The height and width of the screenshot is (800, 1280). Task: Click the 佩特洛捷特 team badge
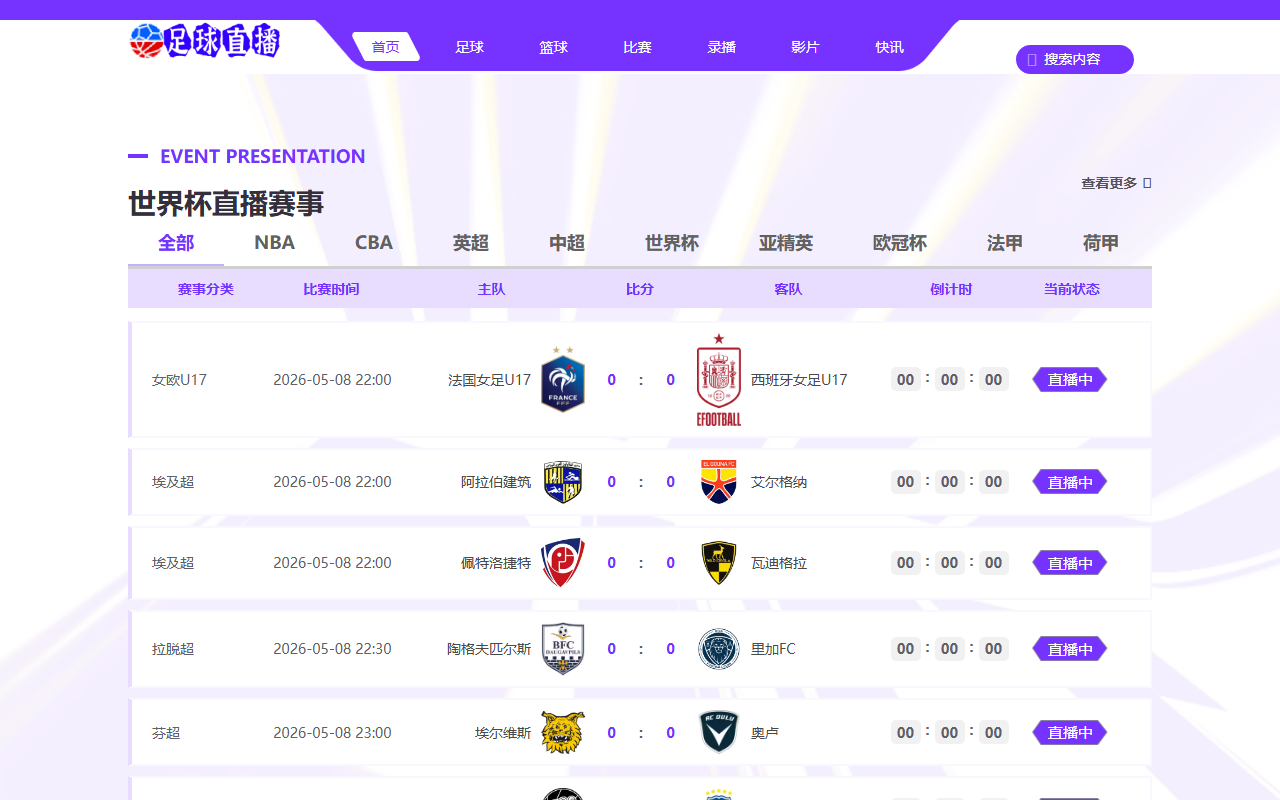(563, 563)
